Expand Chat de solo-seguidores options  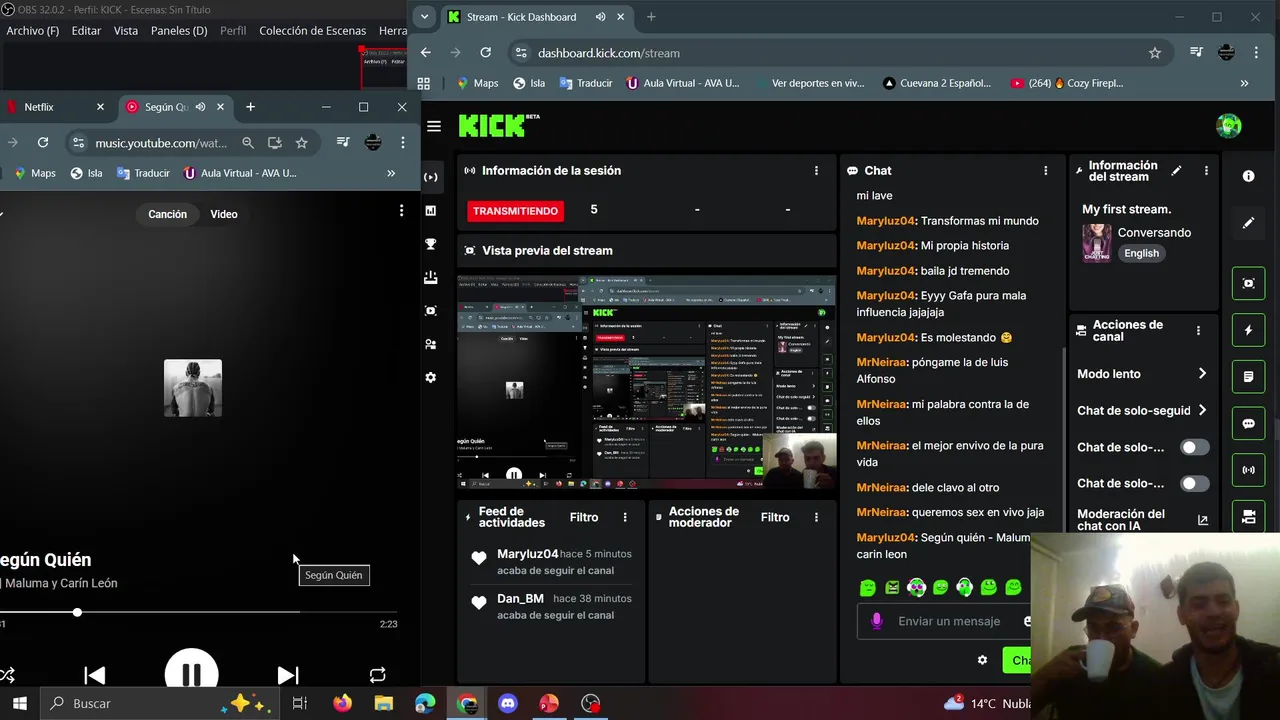pos(1202,410)
